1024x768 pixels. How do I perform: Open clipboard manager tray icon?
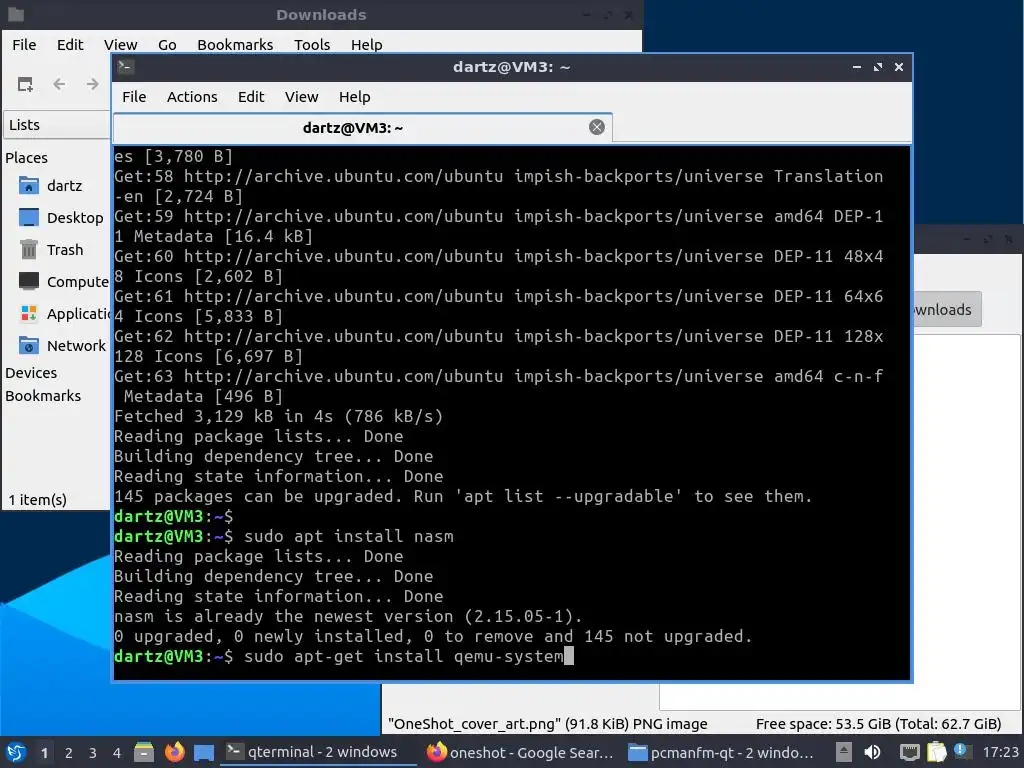936,752
